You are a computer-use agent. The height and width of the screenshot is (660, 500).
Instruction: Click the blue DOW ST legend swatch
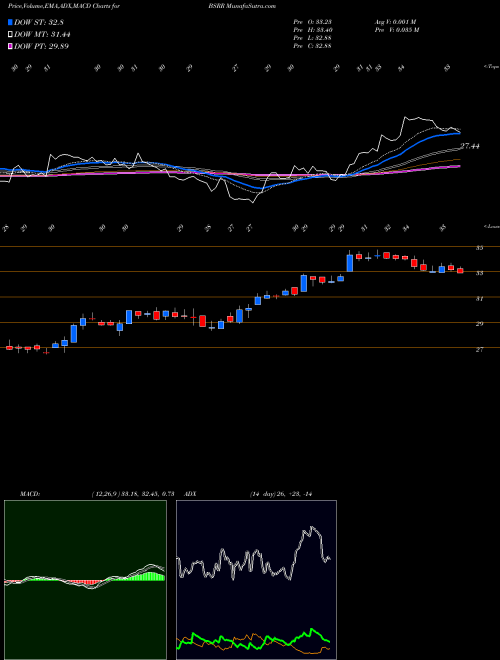pos(11,22)
